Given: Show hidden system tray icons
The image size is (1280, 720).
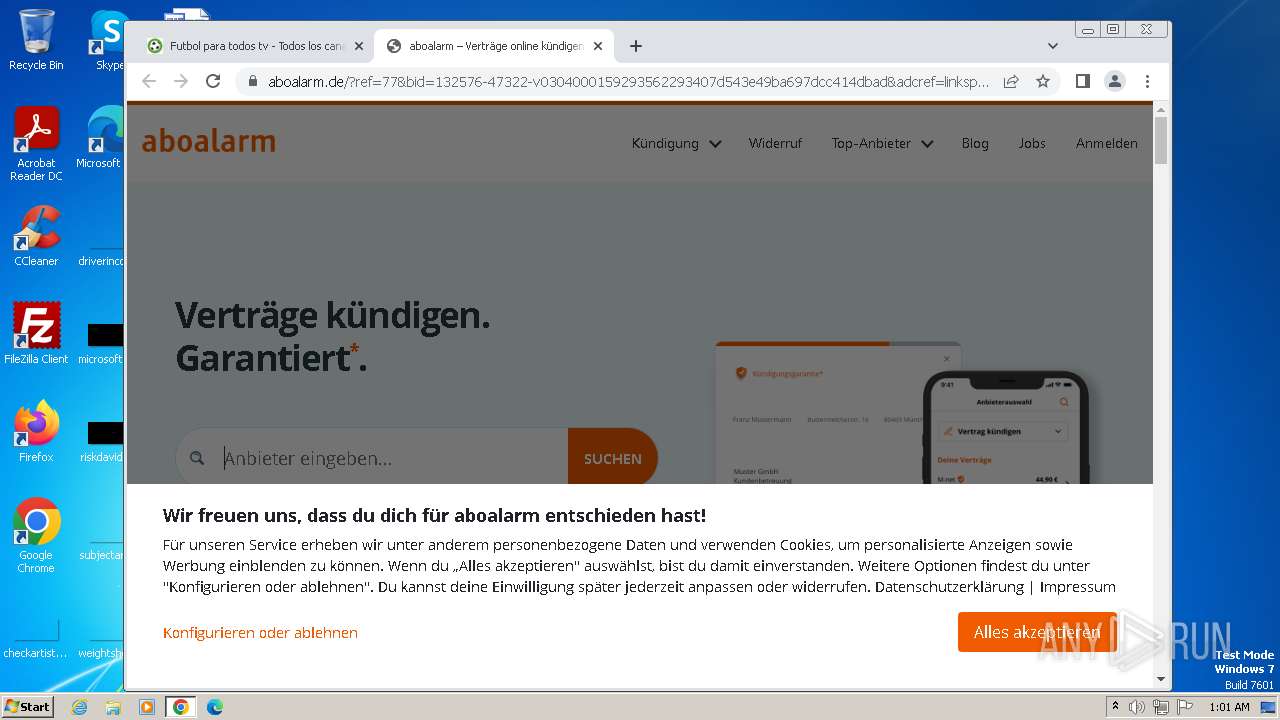Looking at the screenshot, I should click(1116, 707).
